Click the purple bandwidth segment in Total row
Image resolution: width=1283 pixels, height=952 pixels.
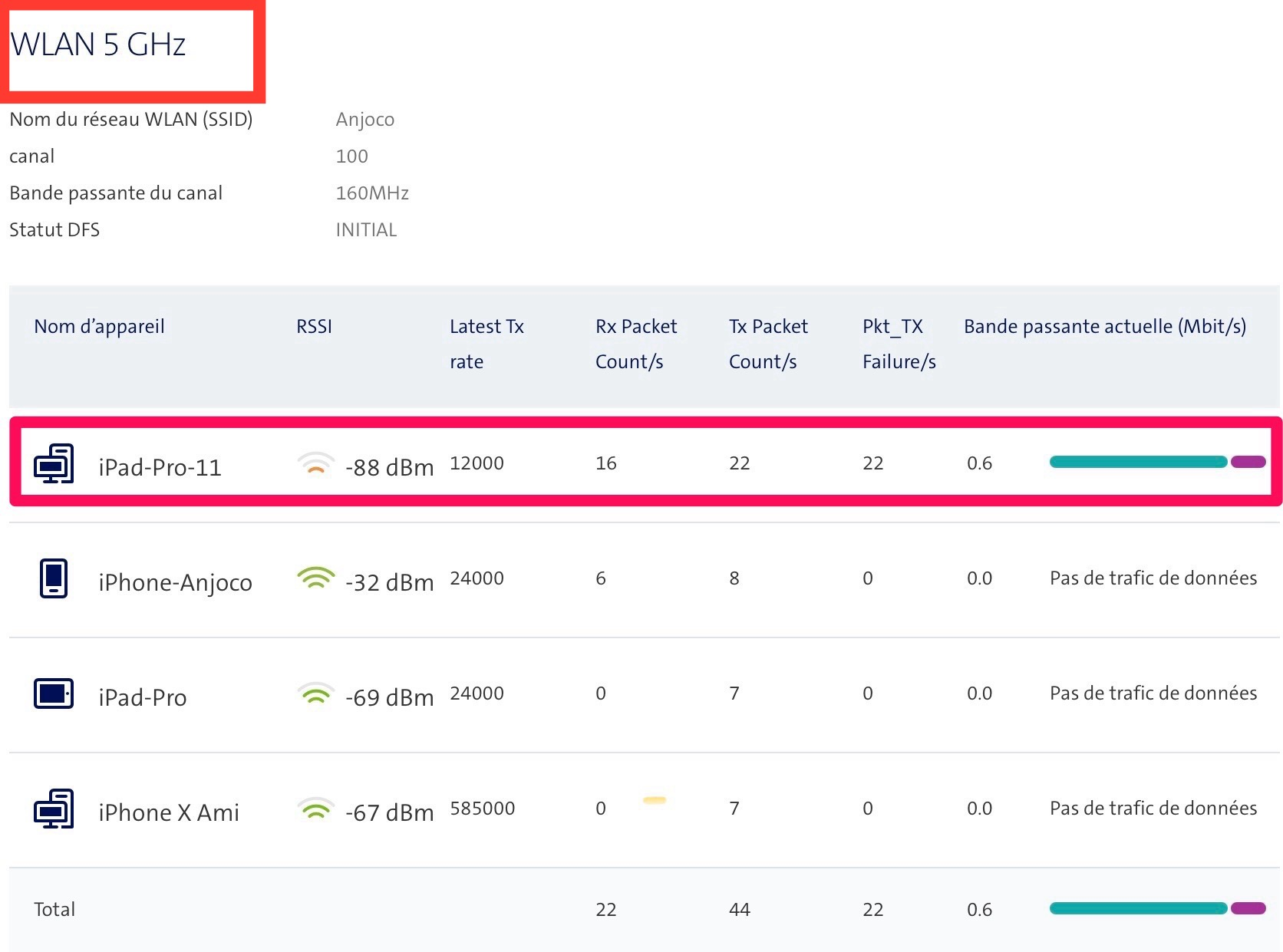pyautogui.click(x=1248, y=908)
